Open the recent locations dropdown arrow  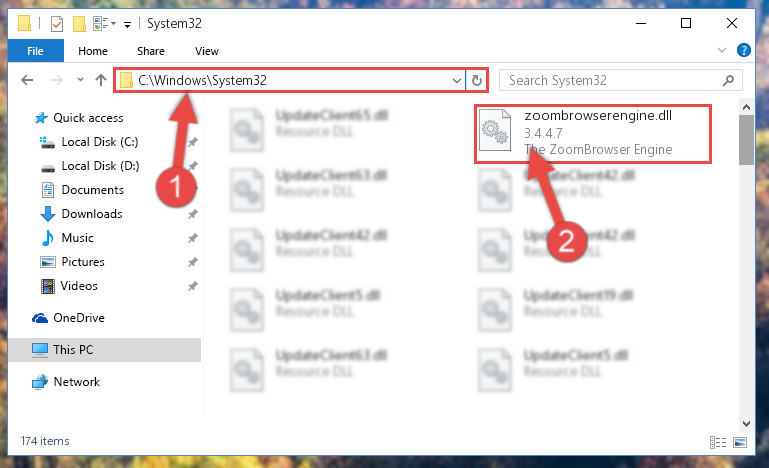coord(80,79)
